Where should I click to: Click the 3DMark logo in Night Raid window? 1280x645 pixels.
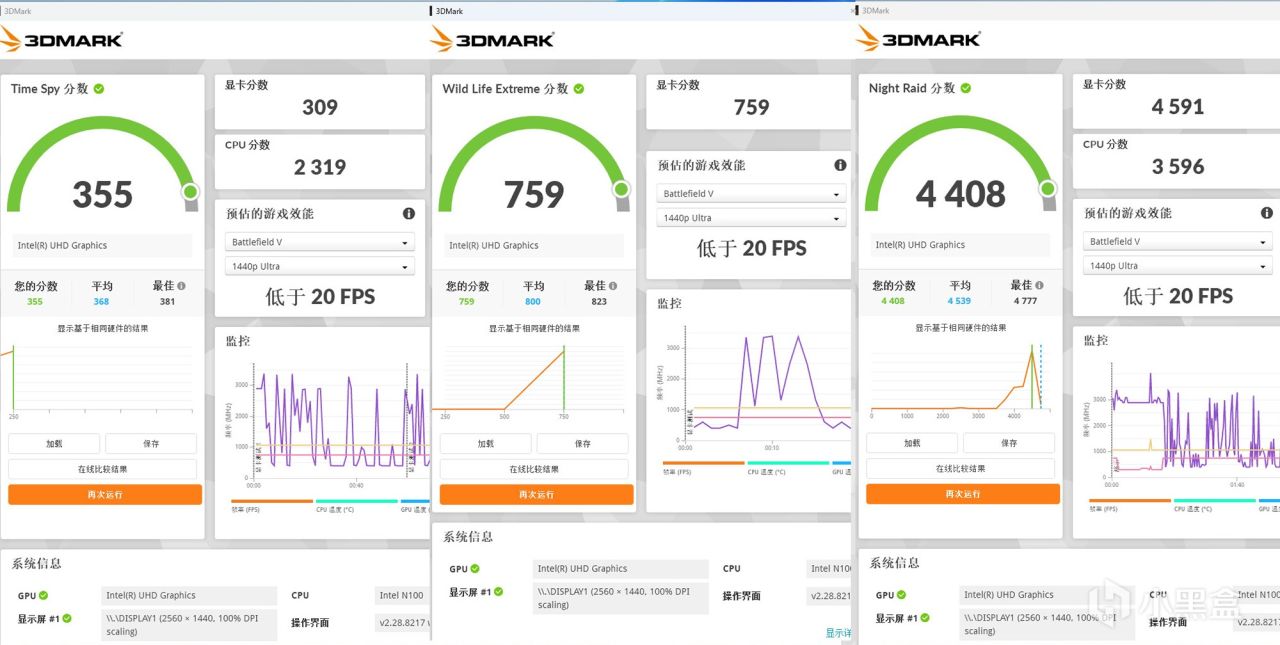(x=919, y=39)
